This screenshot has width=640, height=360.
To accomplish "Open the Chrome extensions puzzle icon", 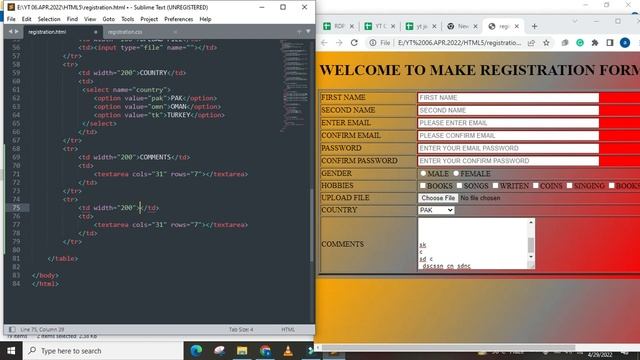I will point(595,43).
